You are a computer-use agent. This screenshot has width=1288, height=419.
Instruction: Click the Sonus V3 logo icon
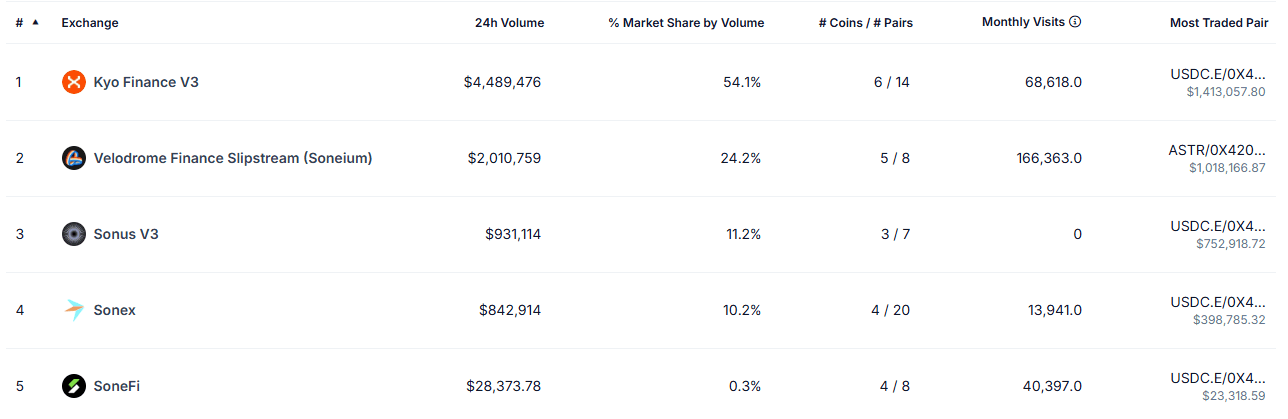coord(73,234)
